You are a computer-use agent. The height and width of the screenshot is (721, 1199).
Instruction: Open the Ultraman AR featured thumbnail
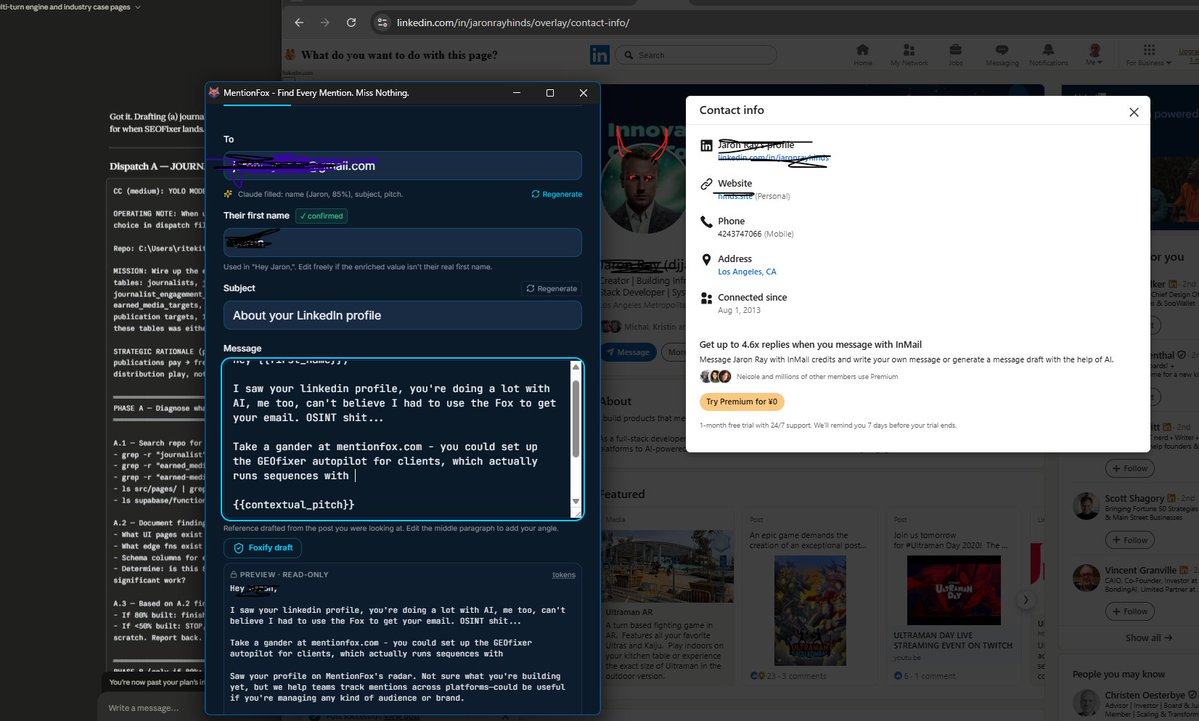click(x=668, y=567)
